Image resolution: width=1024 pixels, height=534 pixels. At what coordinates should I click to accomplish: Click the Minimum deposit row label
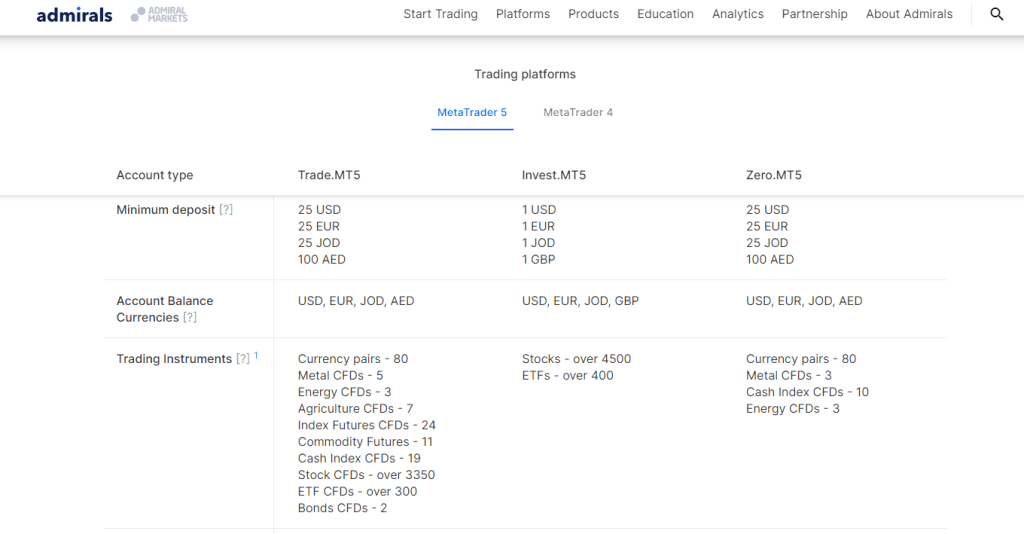point(166,210)
